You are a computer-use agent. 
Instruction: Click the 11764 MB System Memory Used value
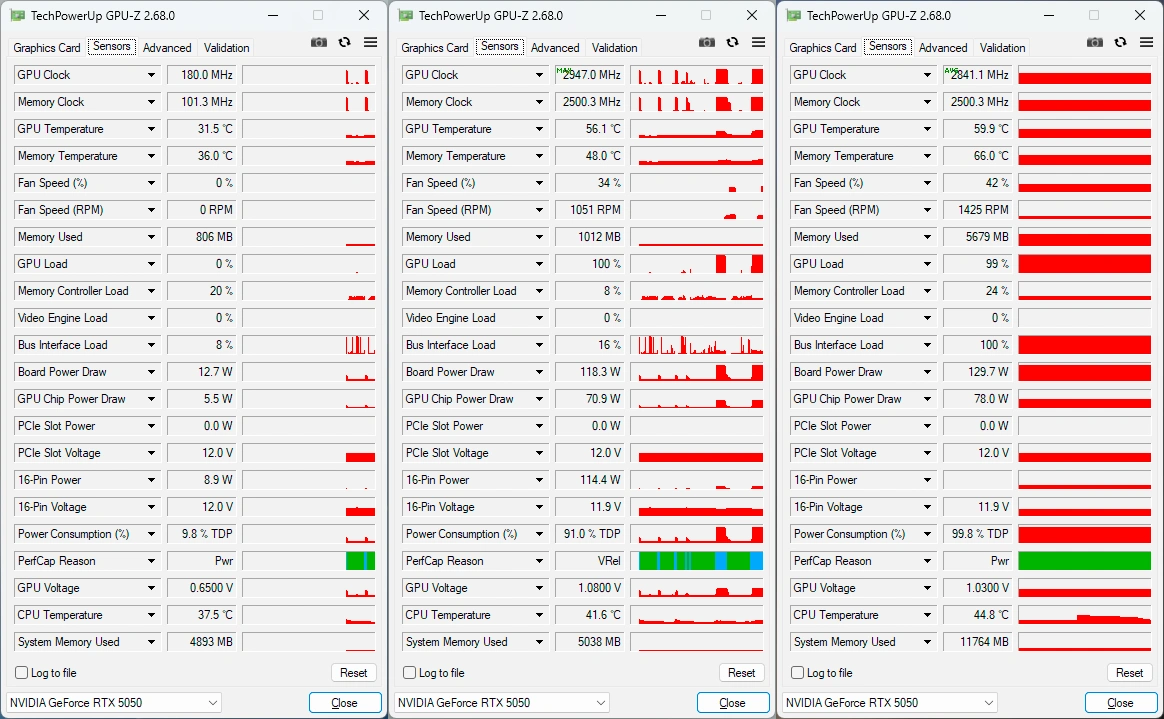[x=977, y=642]
